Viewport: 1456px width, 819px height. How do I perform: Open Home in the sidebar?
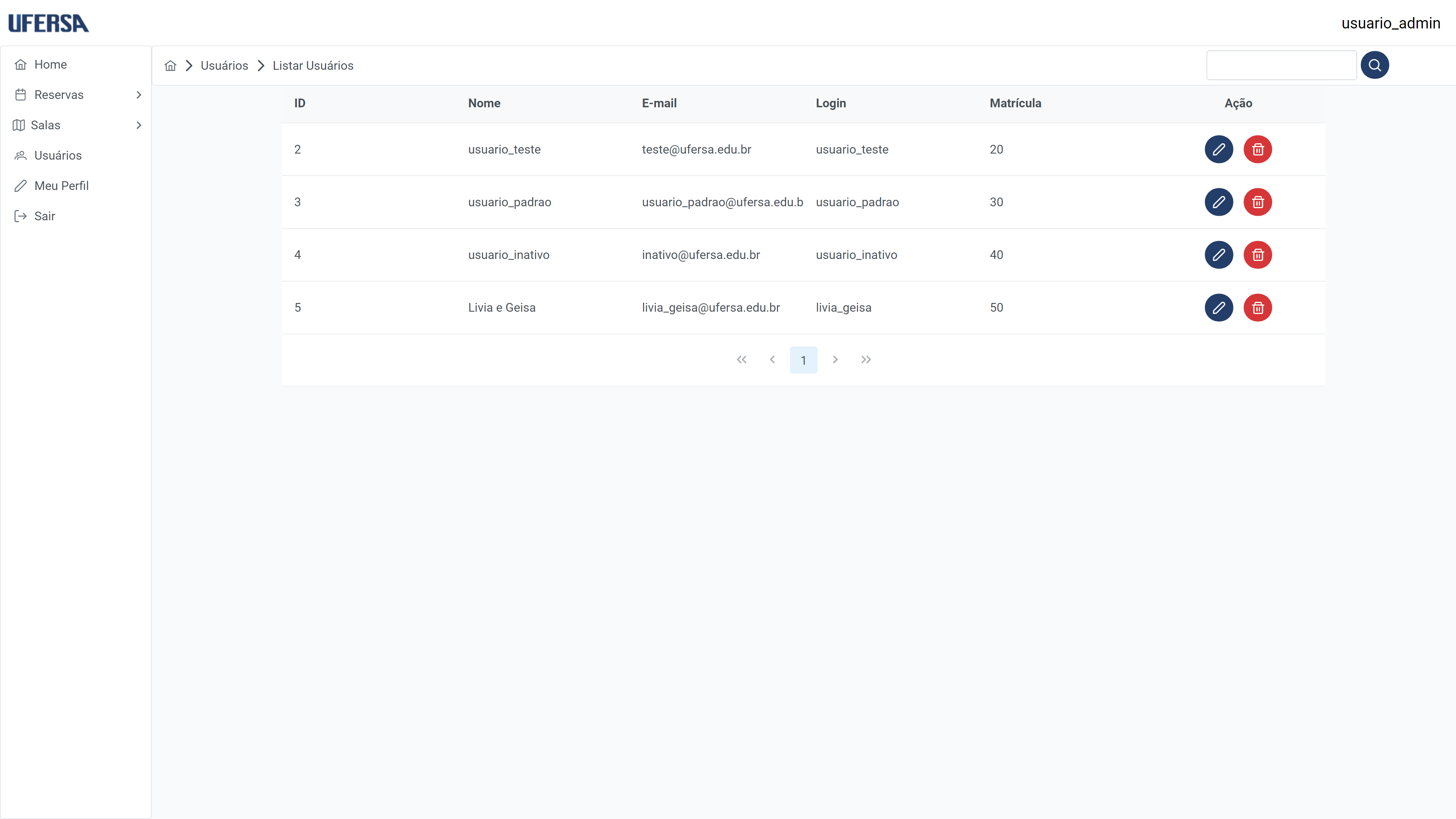(x=76, y=64)
